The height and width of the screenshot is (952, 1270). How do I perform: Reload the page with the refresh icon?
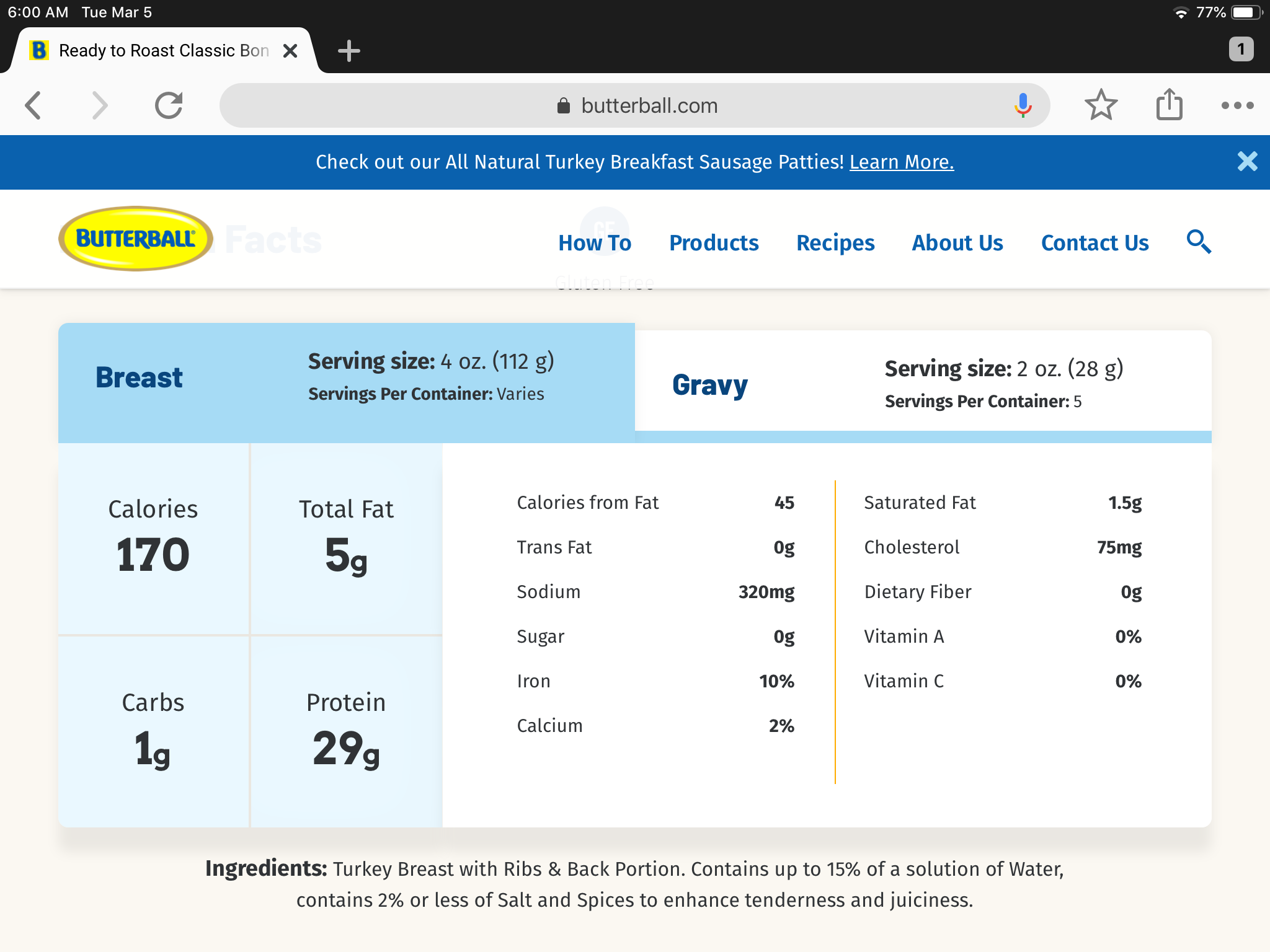click(x=169, y=105)
